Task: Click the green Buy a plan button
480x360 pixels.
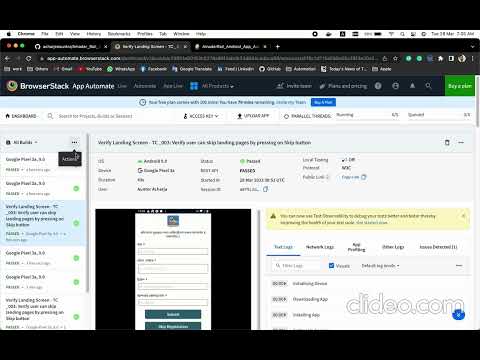Action: coord(460,86)
